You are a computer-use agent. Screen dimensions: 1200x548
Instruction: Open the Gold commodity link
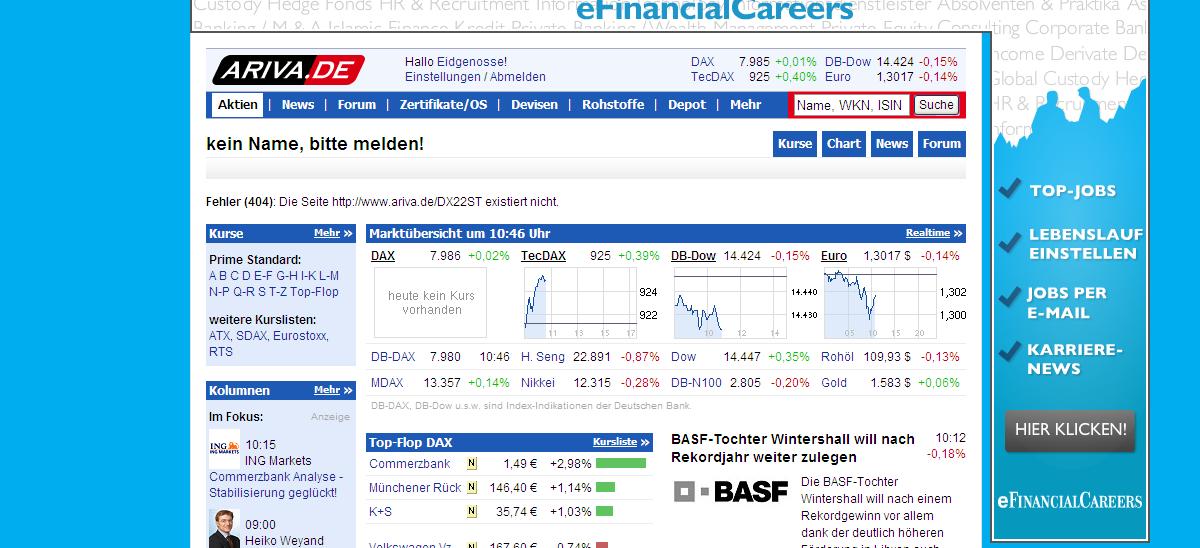pos(834,383)
